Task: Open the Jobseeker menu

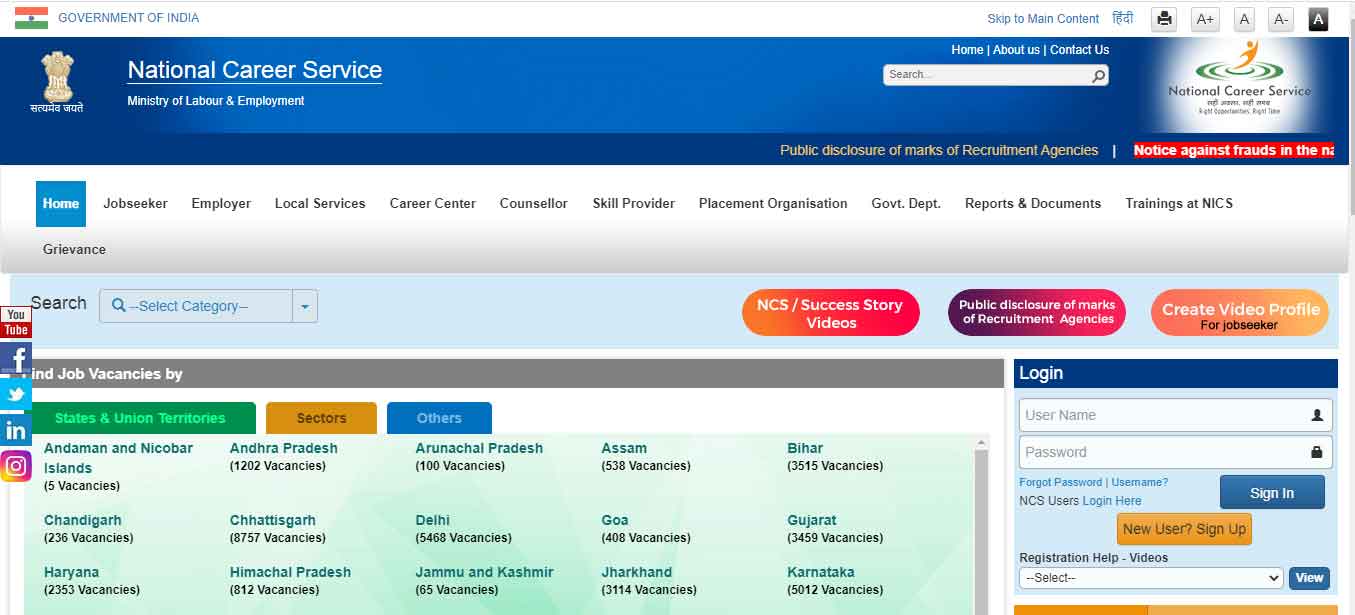Action: coord(135,203)
